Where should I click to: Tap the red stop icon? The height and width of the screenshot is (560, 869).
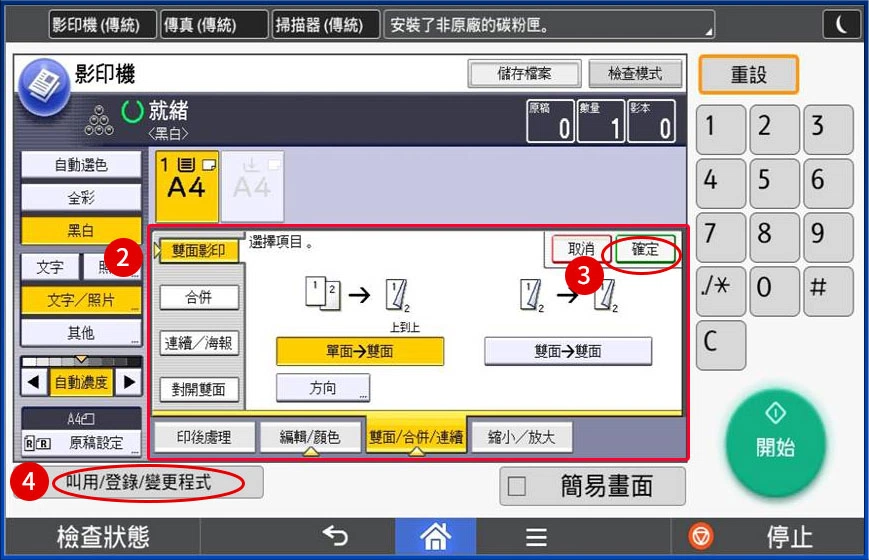pos(701,537)
